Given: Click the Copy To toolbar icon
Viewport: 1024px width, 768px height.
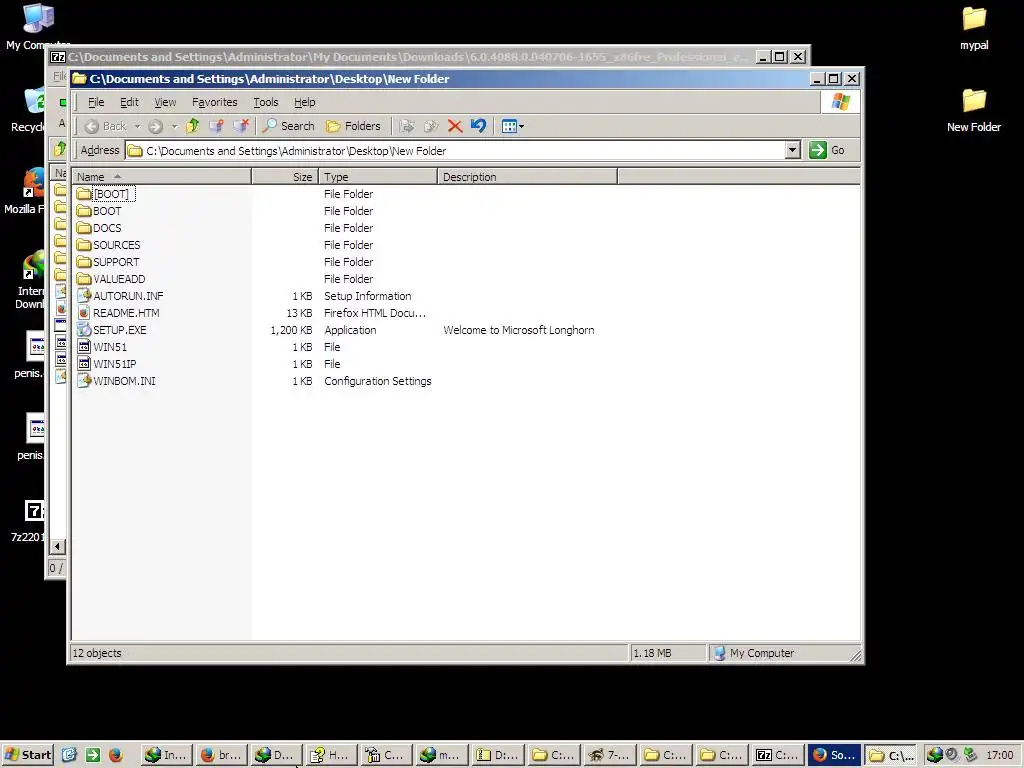Looking at the screenshot, I should pos(431,126).
